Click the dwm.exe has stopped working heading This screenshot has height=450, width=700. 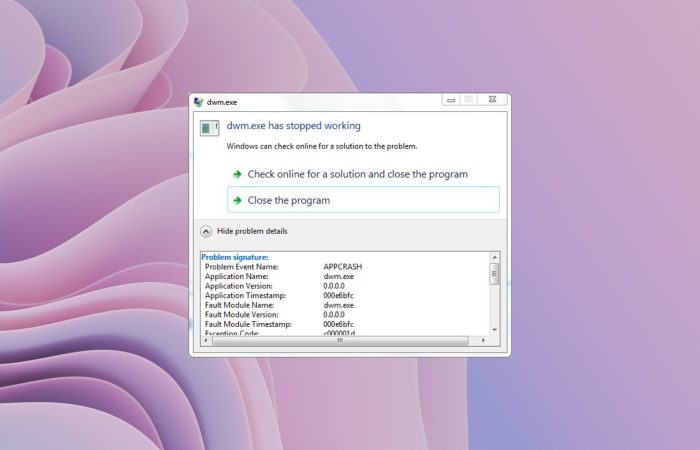pyautogui.click(x=293, y=126)
